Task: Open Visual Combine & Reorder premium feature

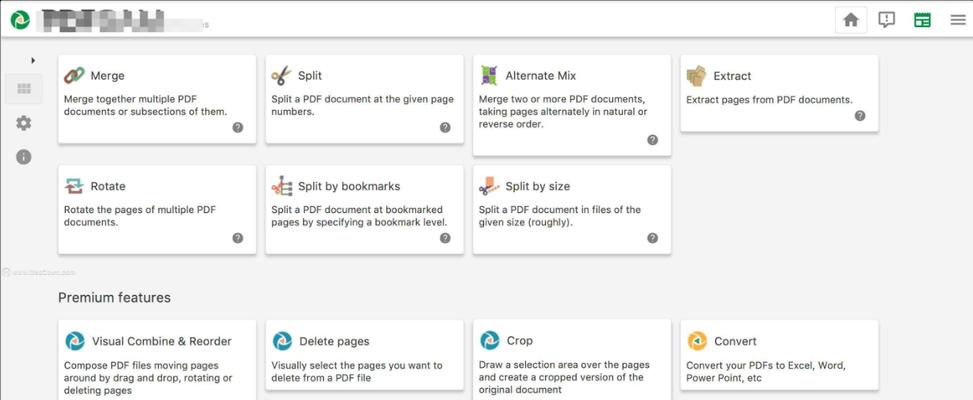Action: click(x=157, y=360)
